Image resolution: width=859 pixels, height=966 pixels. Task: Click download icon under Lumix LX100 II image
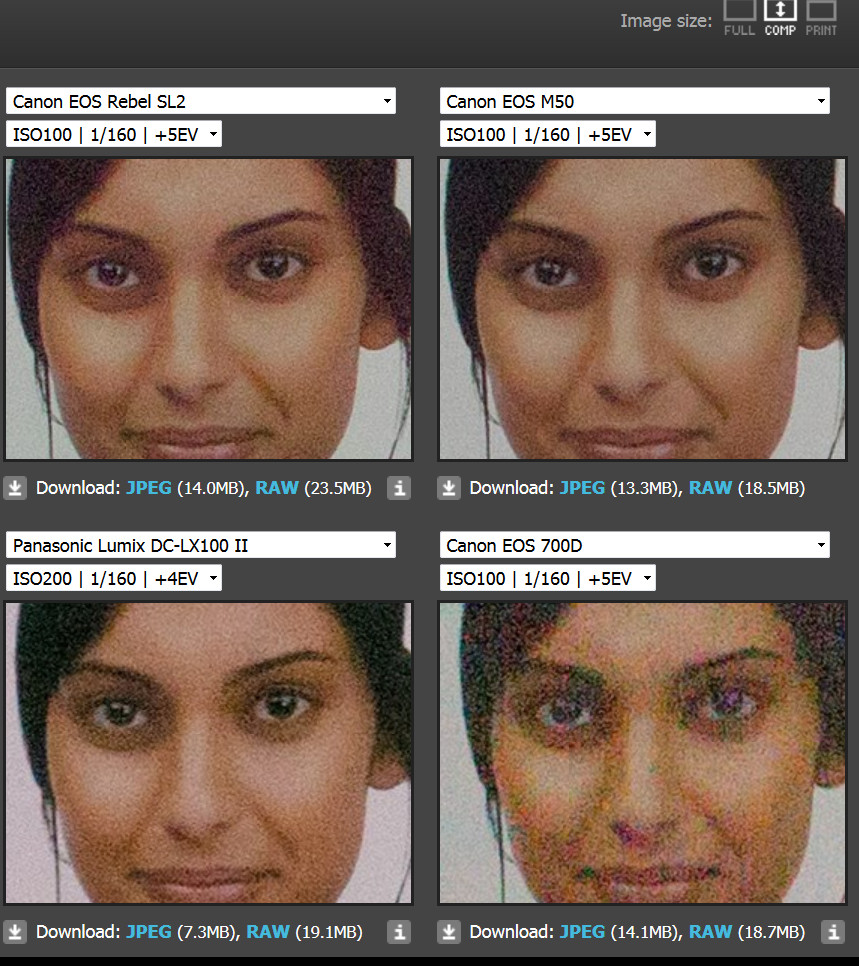(15, 932)
